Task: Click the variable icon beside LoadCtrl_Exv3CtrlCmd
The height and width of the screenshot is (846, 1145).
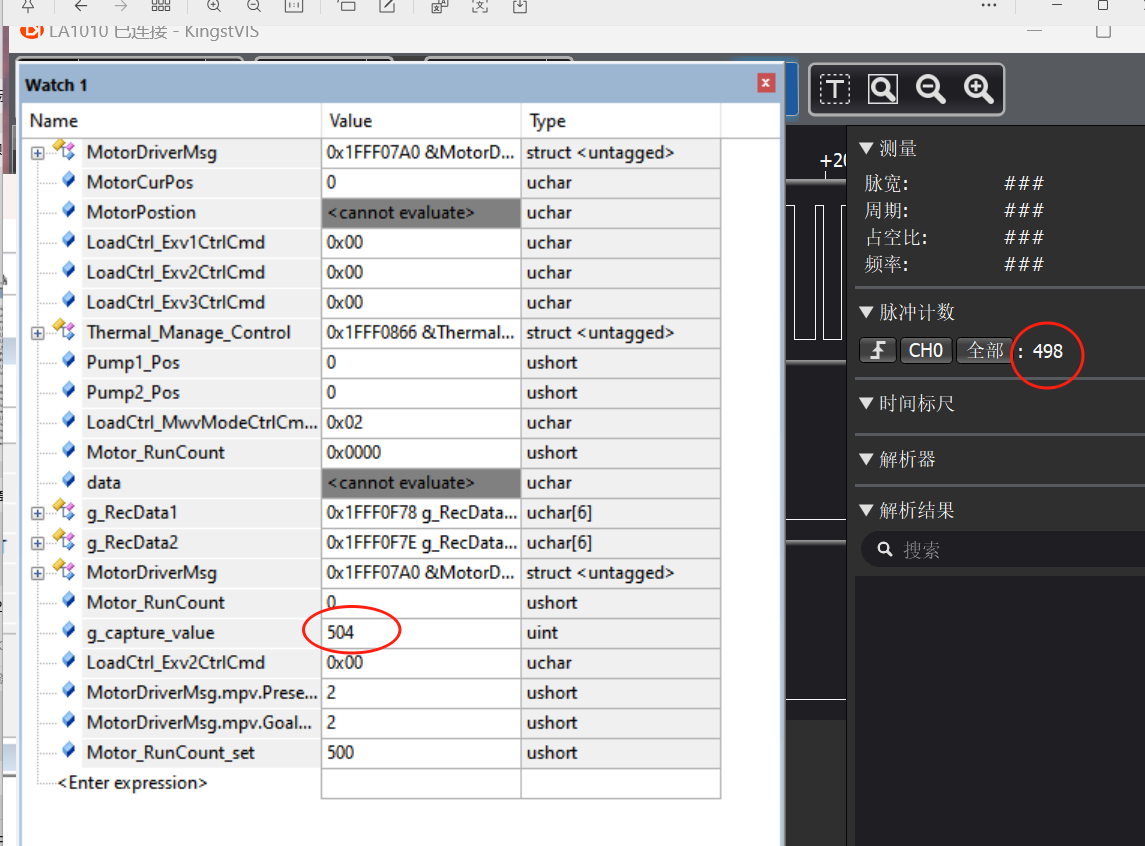Action: (69, 300)
